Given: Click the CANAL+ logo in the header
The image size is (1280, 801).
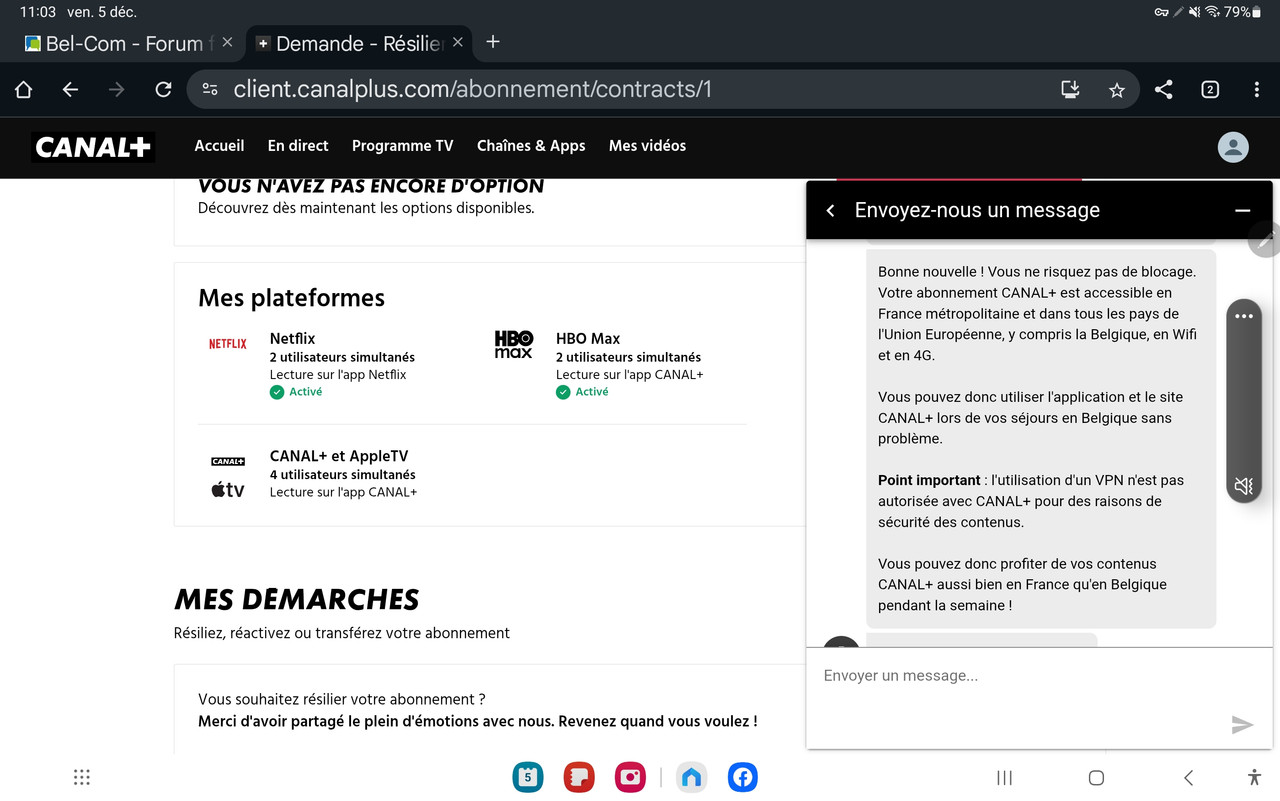Looking at the screenshot, I should (x=92, y=146).
